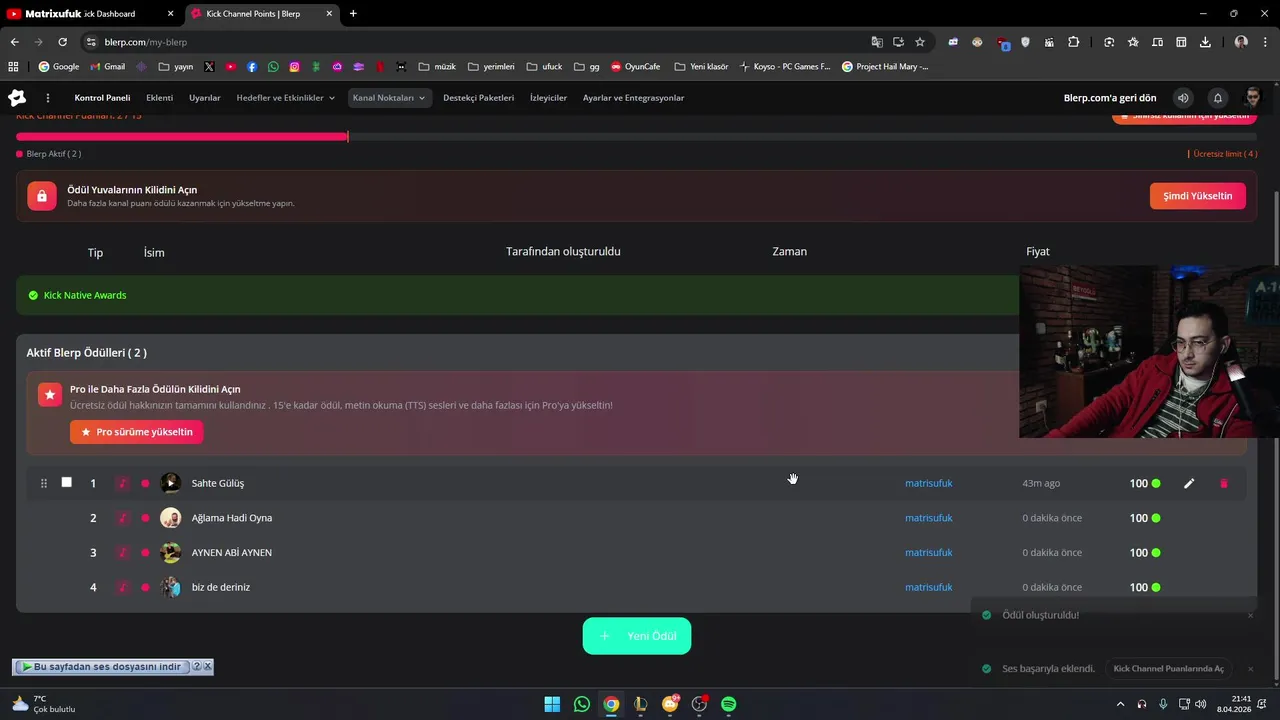The width and height of the screenshot is (1280, 720).
Task: Click the edit pencil for Sahte Gülüş
Action: (x=1189, y=483)
